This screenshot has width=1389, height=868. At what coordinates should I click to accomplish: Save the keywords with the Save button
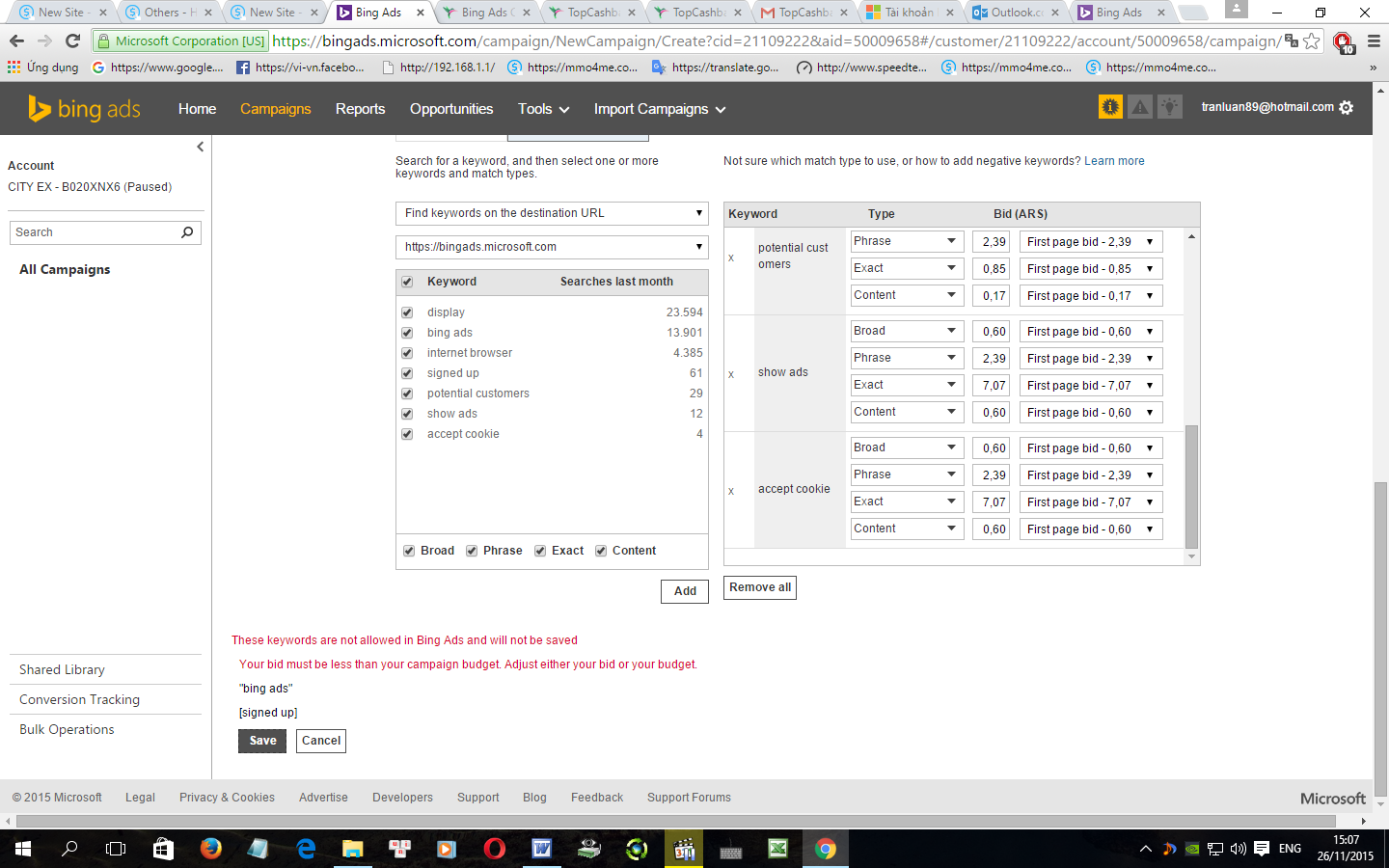pyautogui.click(x=262, y=741)
